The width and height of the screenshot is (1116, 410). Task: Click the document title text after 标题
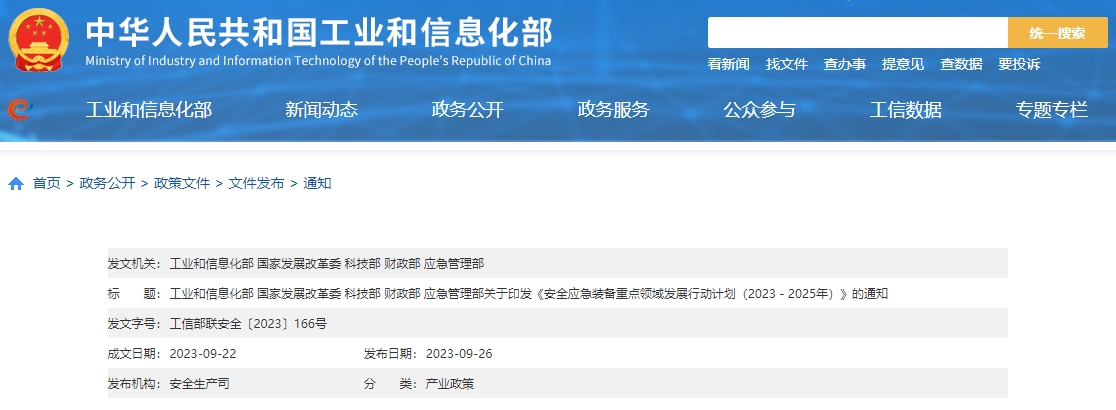coord(529,293)
